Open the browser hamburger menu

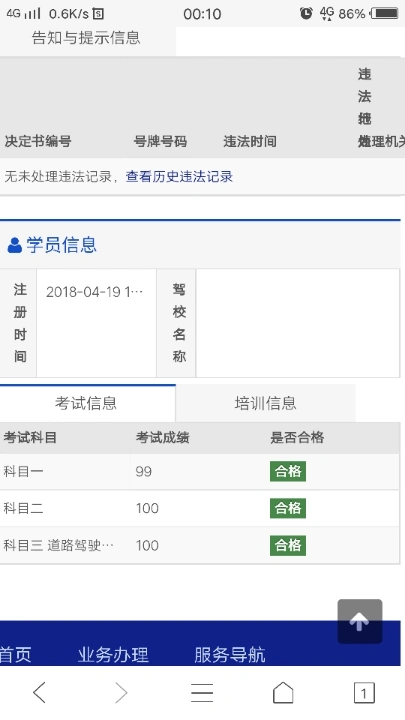coord(202,692)
